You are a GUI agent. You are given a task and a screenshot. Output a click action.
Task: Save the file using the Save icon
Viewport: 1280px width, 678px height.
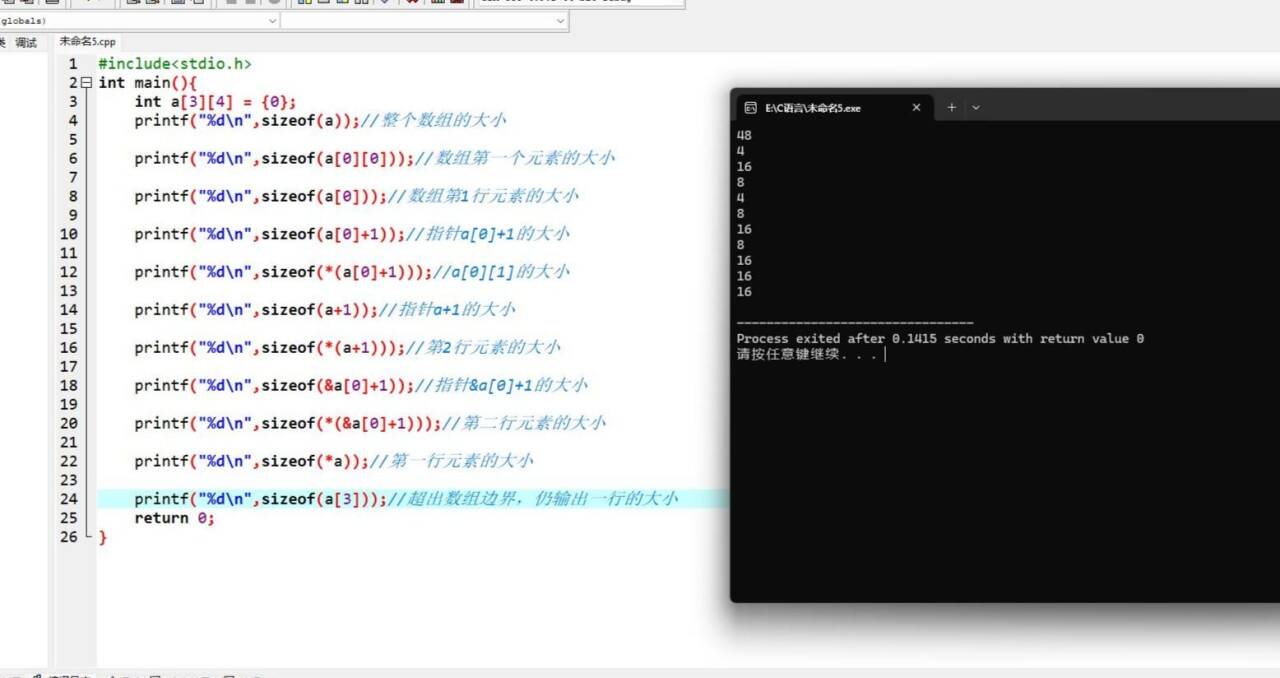(x=52, y=3)
